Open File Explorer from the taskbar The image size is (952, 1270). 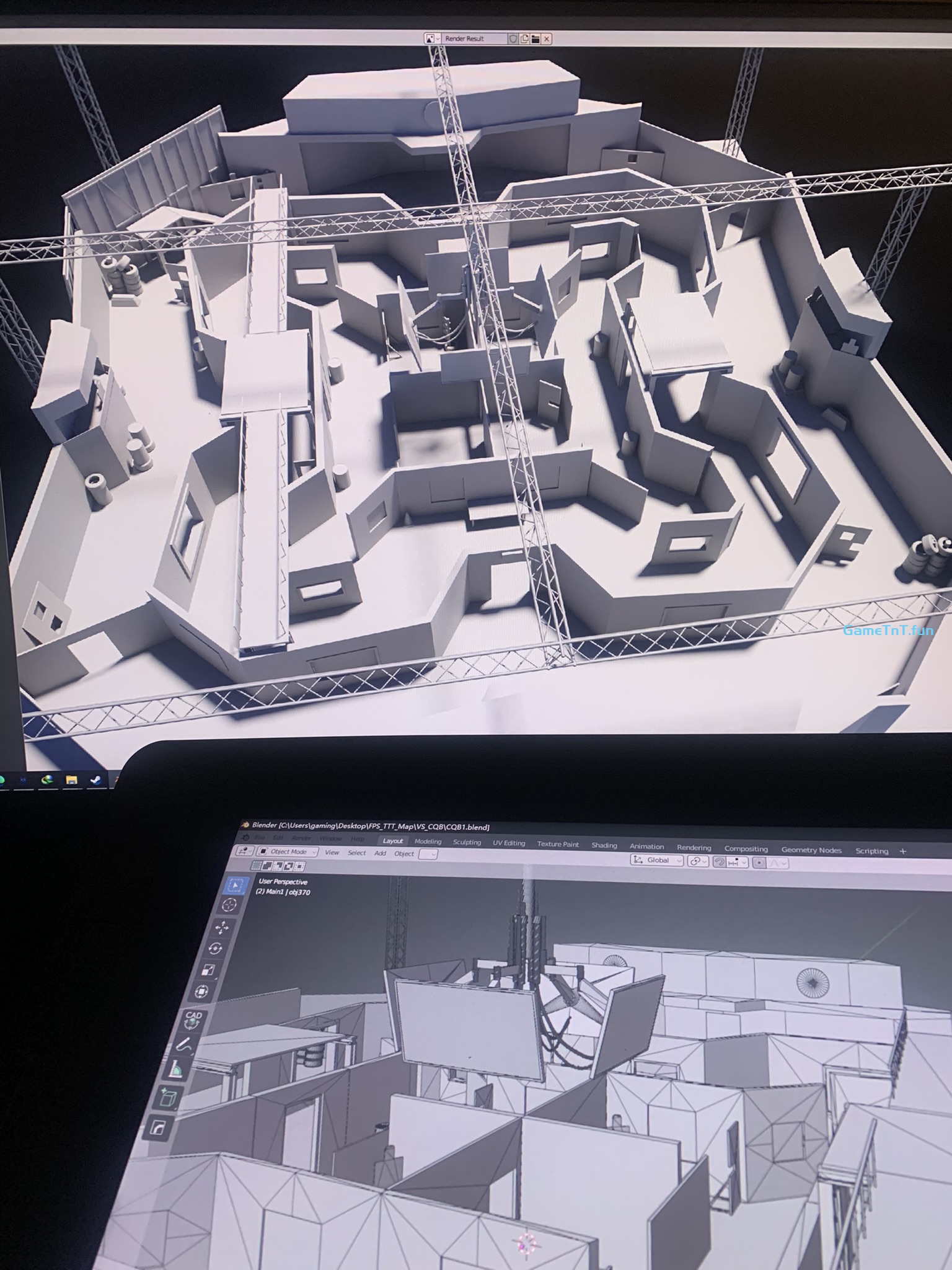(71, 780)
